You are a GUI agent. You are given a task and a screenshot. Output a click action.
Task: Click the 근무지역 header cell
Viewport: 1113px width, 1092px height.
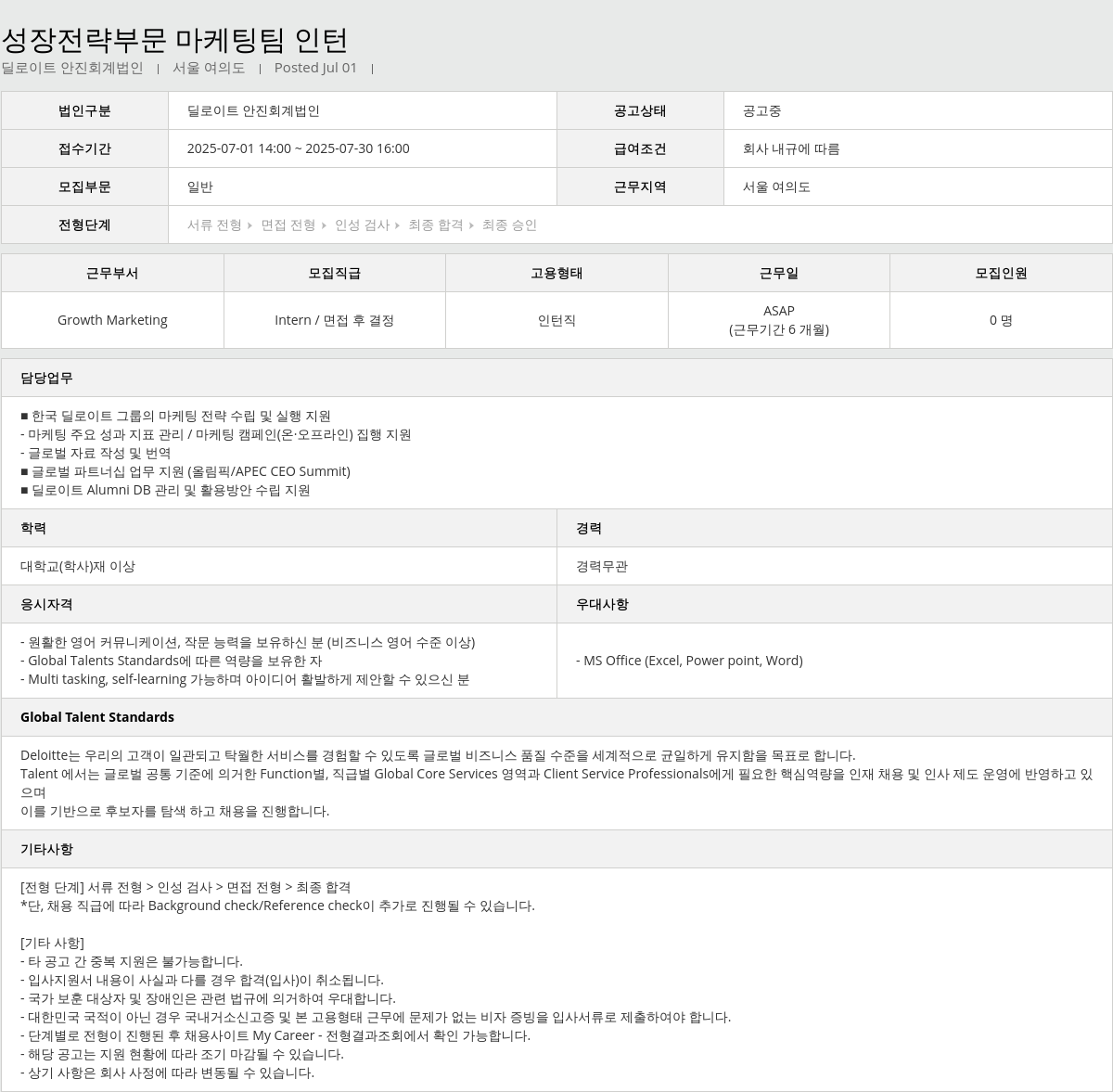click(x=640, y=186)
